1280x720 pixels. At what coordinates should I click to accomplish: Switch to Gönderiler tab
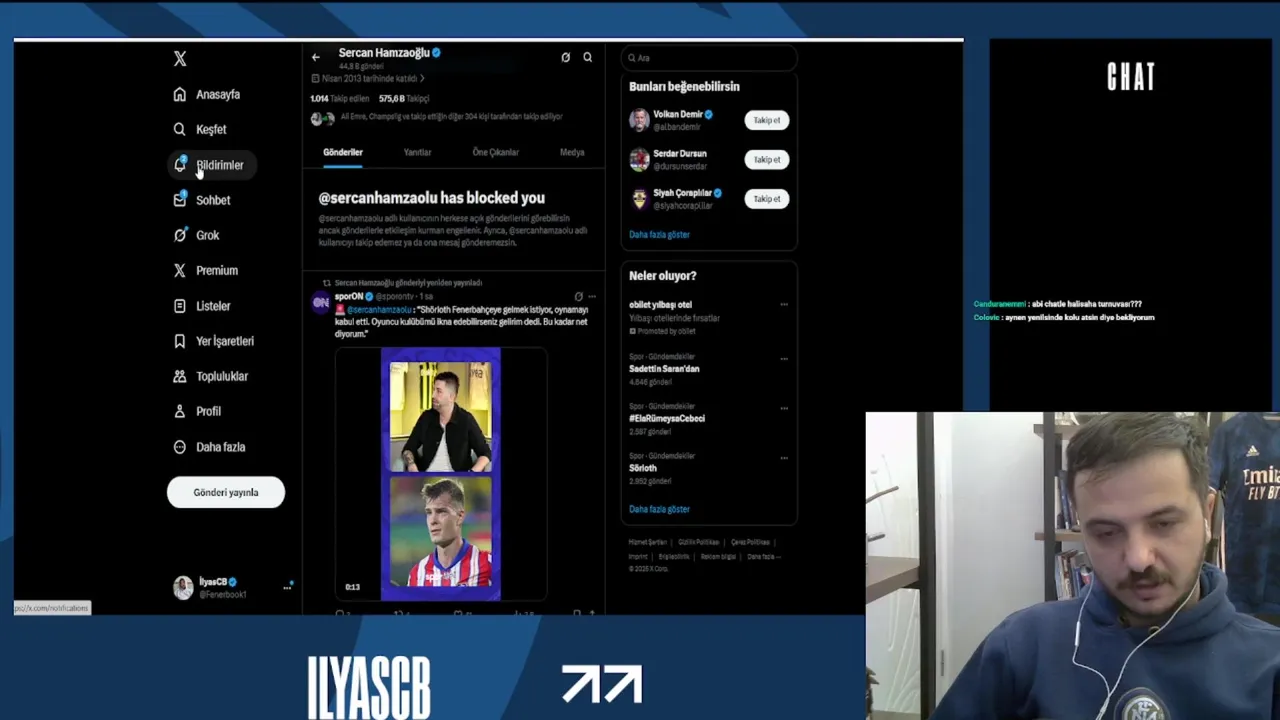coord(342,152)
